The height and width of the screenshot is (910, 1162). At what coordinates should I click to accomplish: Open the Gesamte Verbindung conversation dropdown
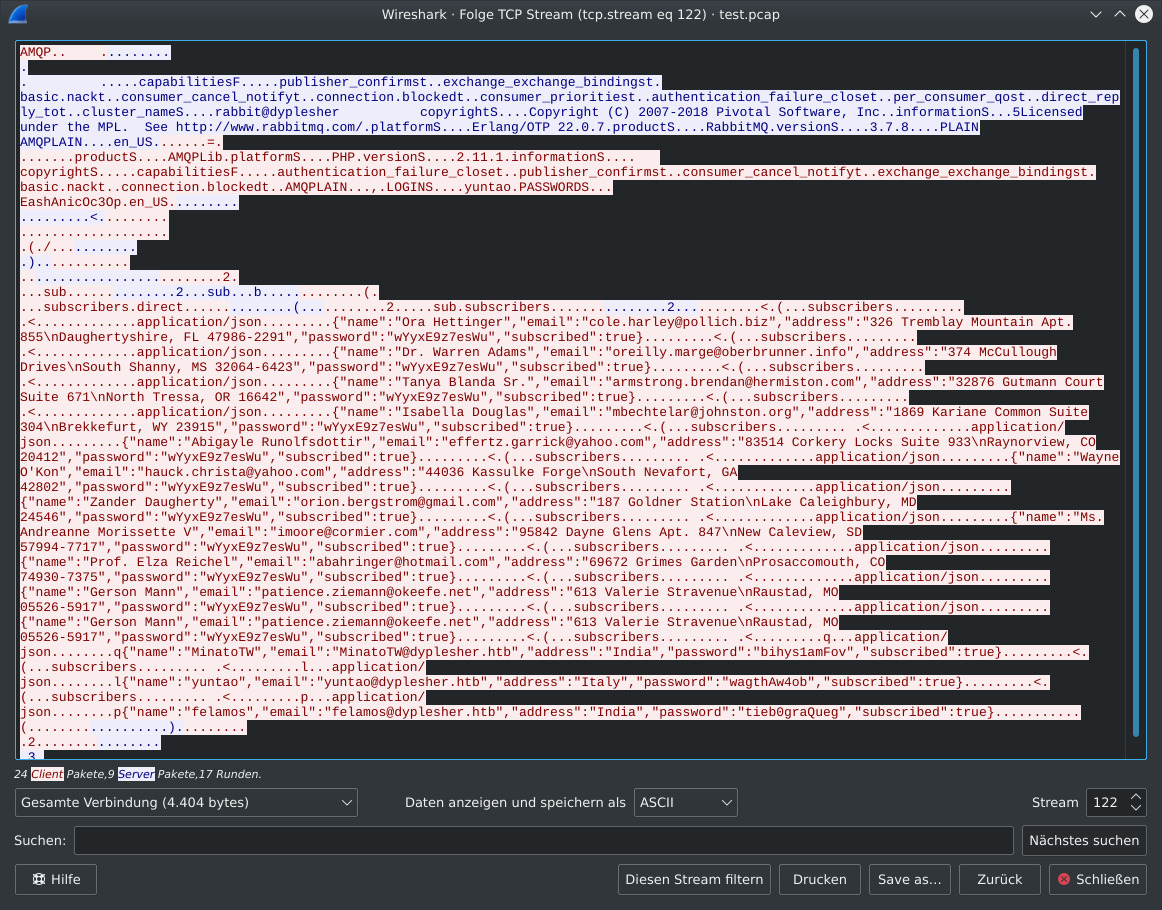pyautogui.click(x=186, y=803)
